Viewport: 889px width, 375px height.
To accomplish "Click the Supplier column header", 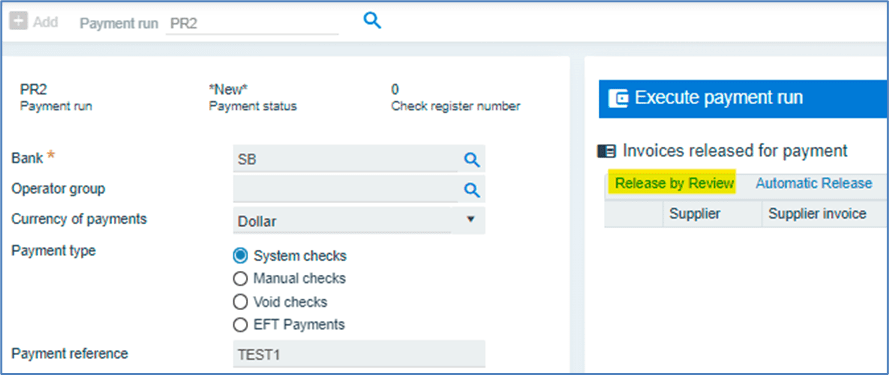I will tap(695, 214).
